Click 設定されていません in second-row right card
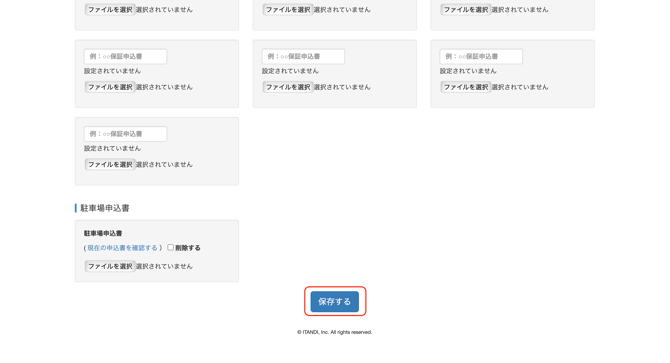Image resolution: width=670 pixels, height=363 pixels. (x=468, y=71)
